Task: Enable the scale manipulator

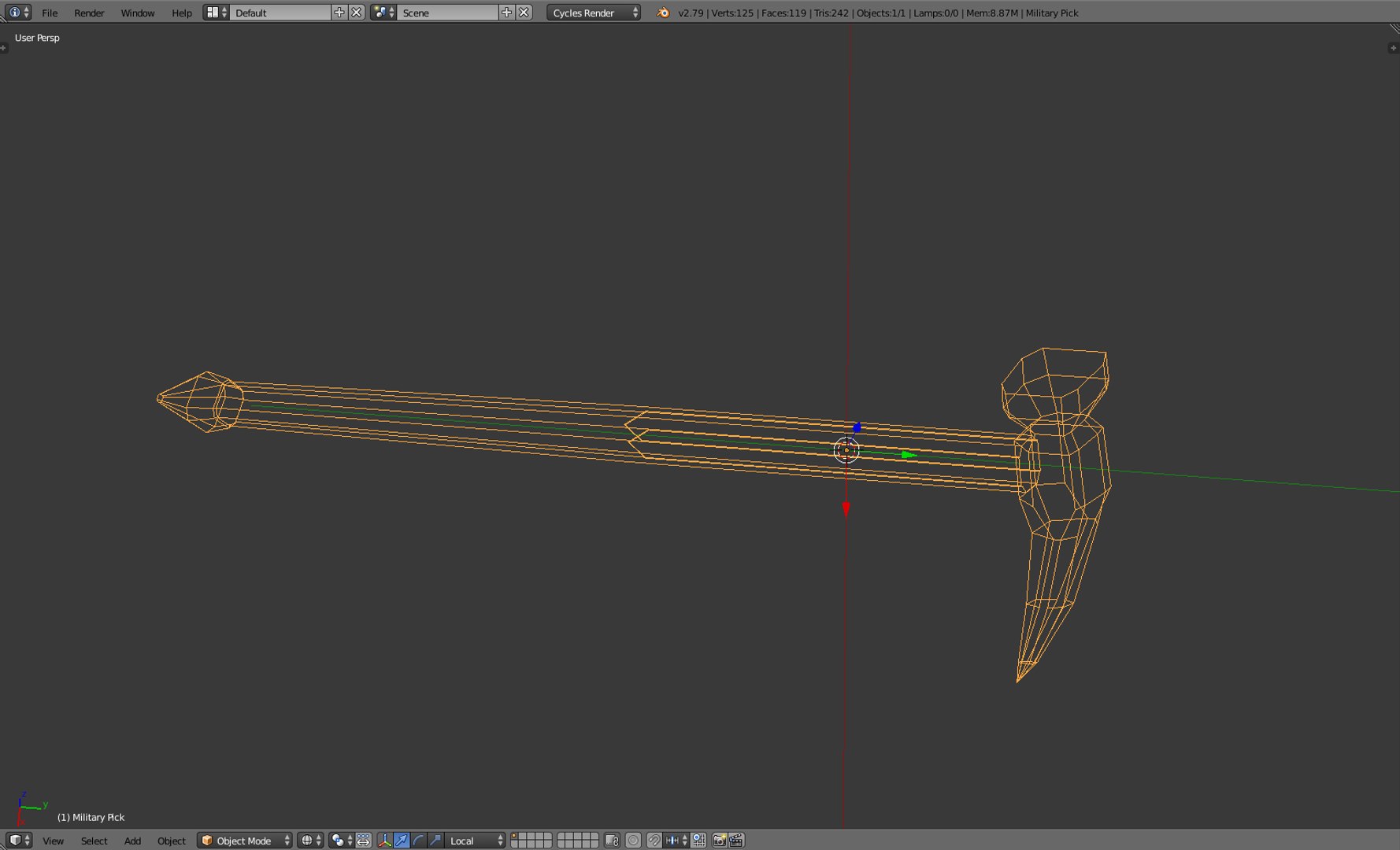Action: (435, 841)
